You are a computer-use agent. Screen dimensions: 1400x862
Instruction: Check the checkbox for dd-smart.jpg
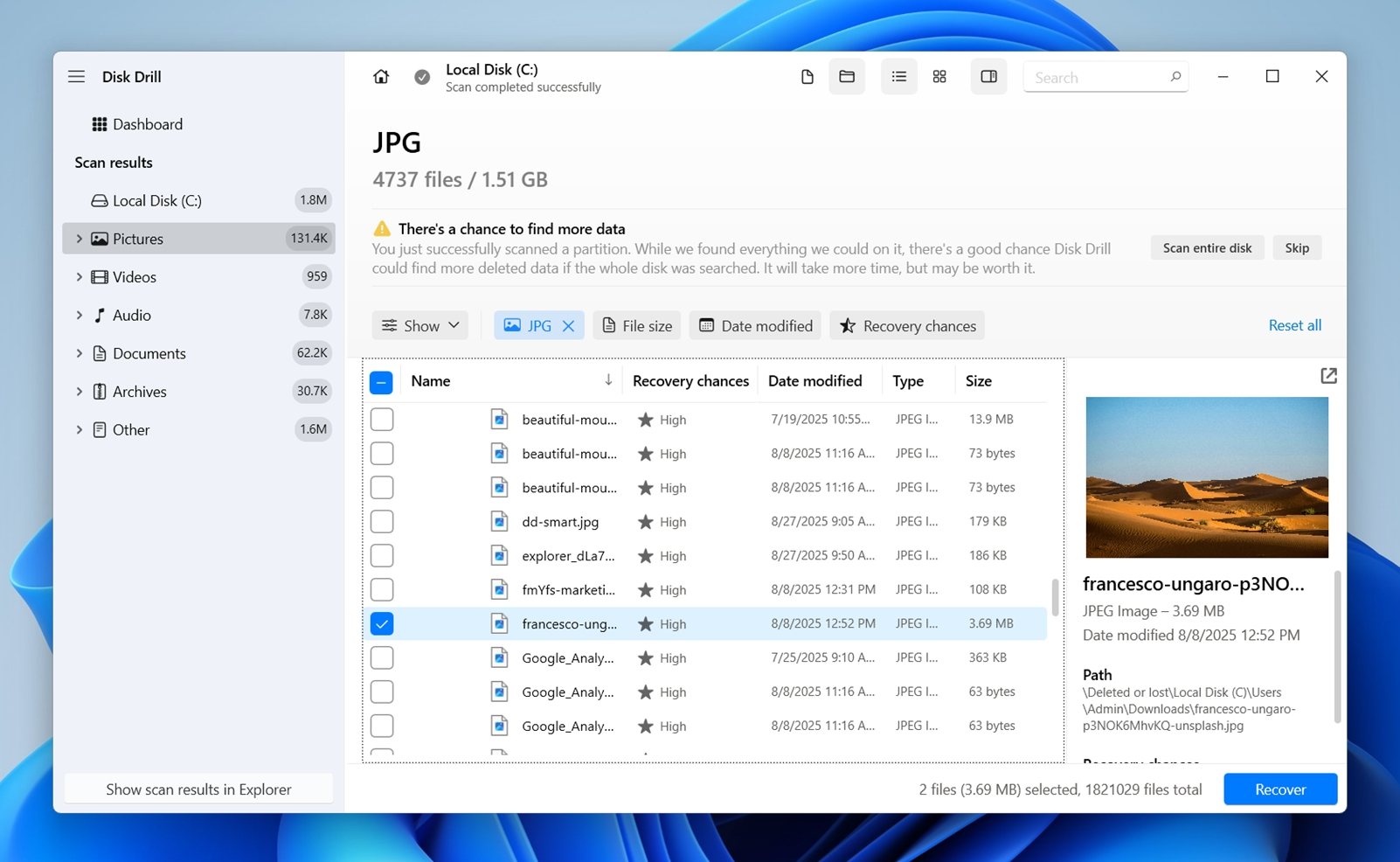click(x=382, y=521)
